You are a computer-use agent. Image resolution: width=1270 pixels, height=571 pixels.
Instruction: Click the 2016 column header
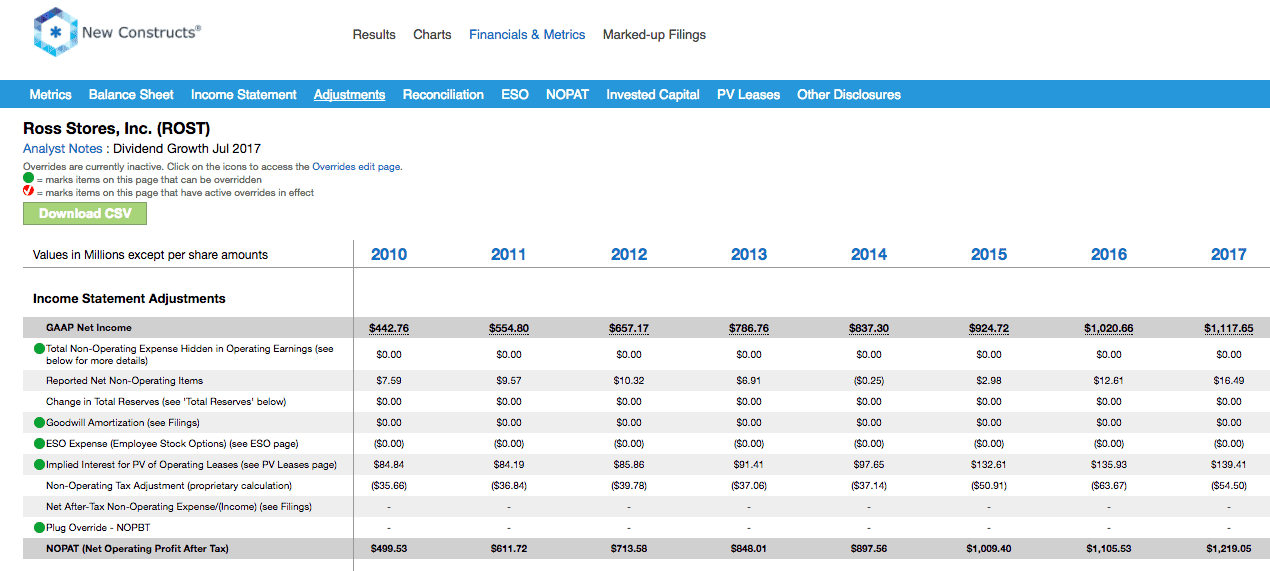(x=1109, y=254)
